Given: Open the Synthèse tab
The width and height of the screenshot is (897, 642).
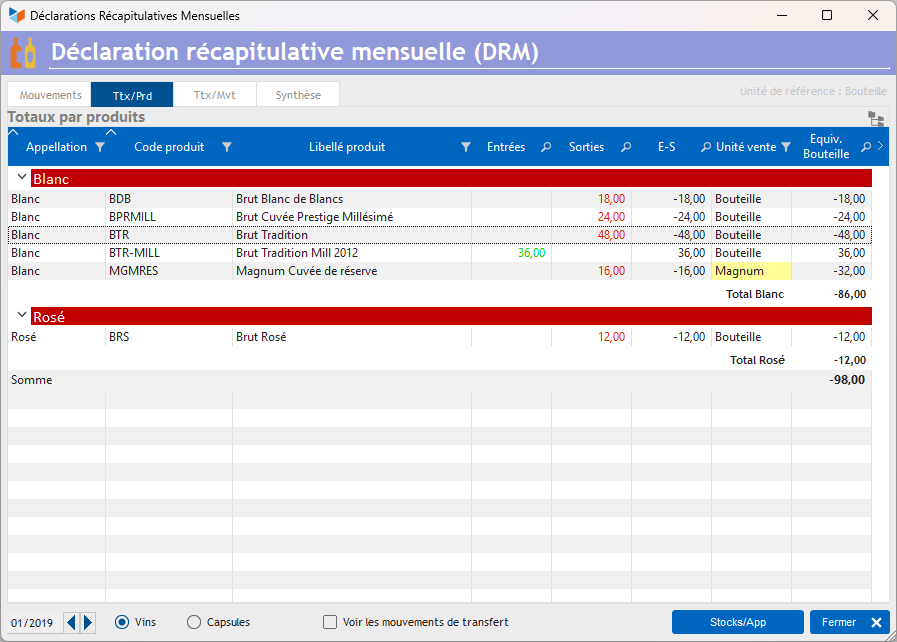Looking at the screenshot, I should [298, 95].
